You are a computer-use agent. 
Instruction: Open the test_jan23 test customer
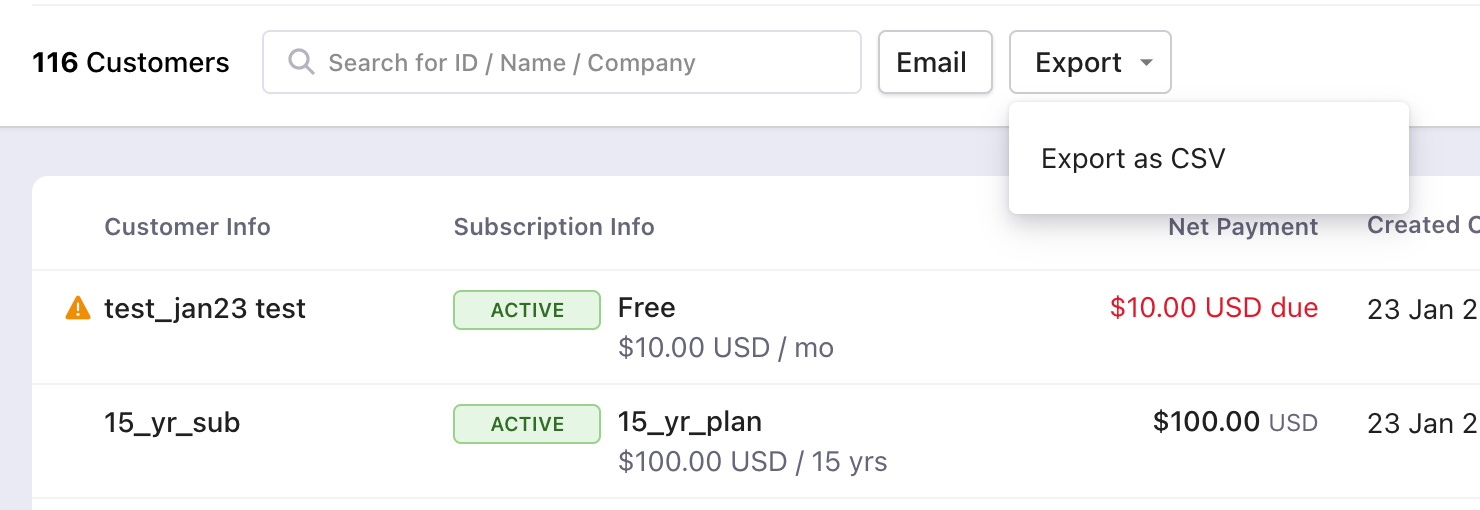(x=205, y=309)
